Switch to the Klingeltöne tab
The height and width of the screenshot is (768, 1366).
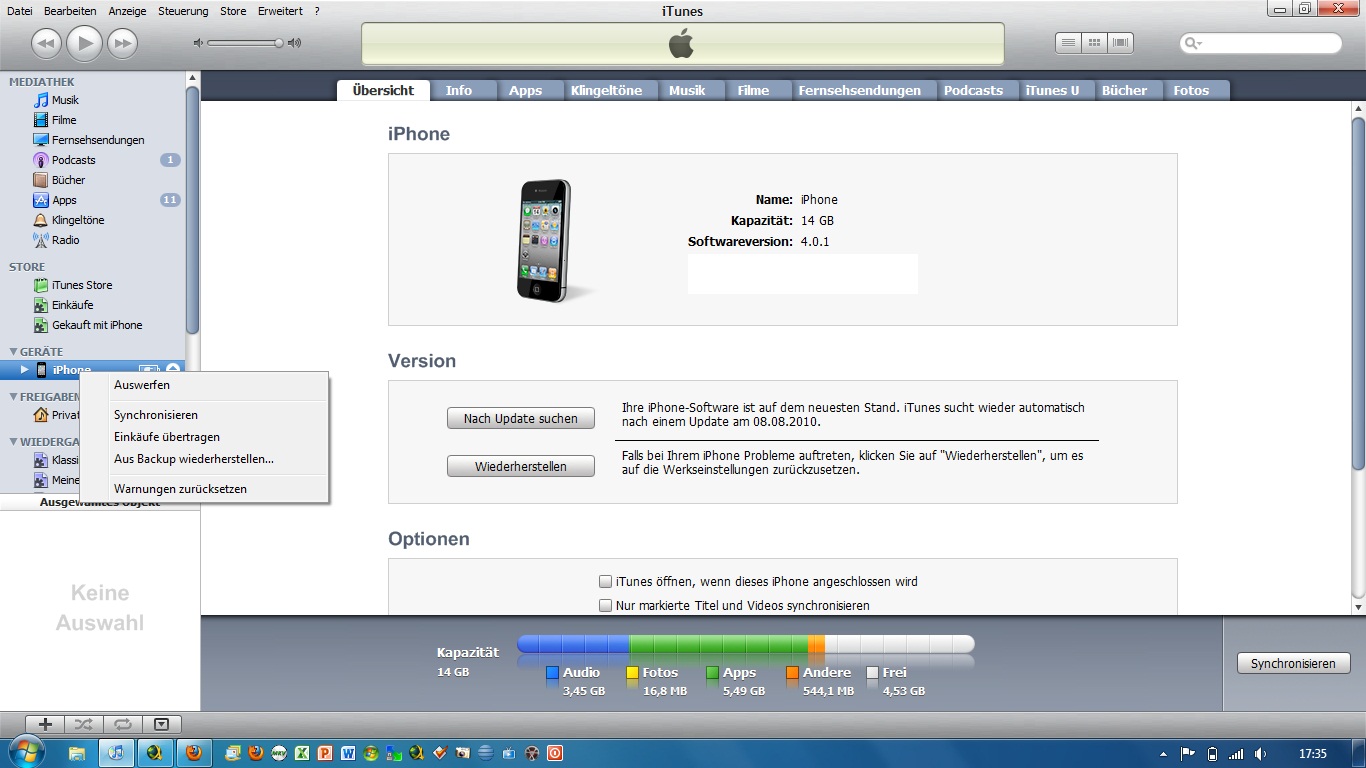pos(606,90)
